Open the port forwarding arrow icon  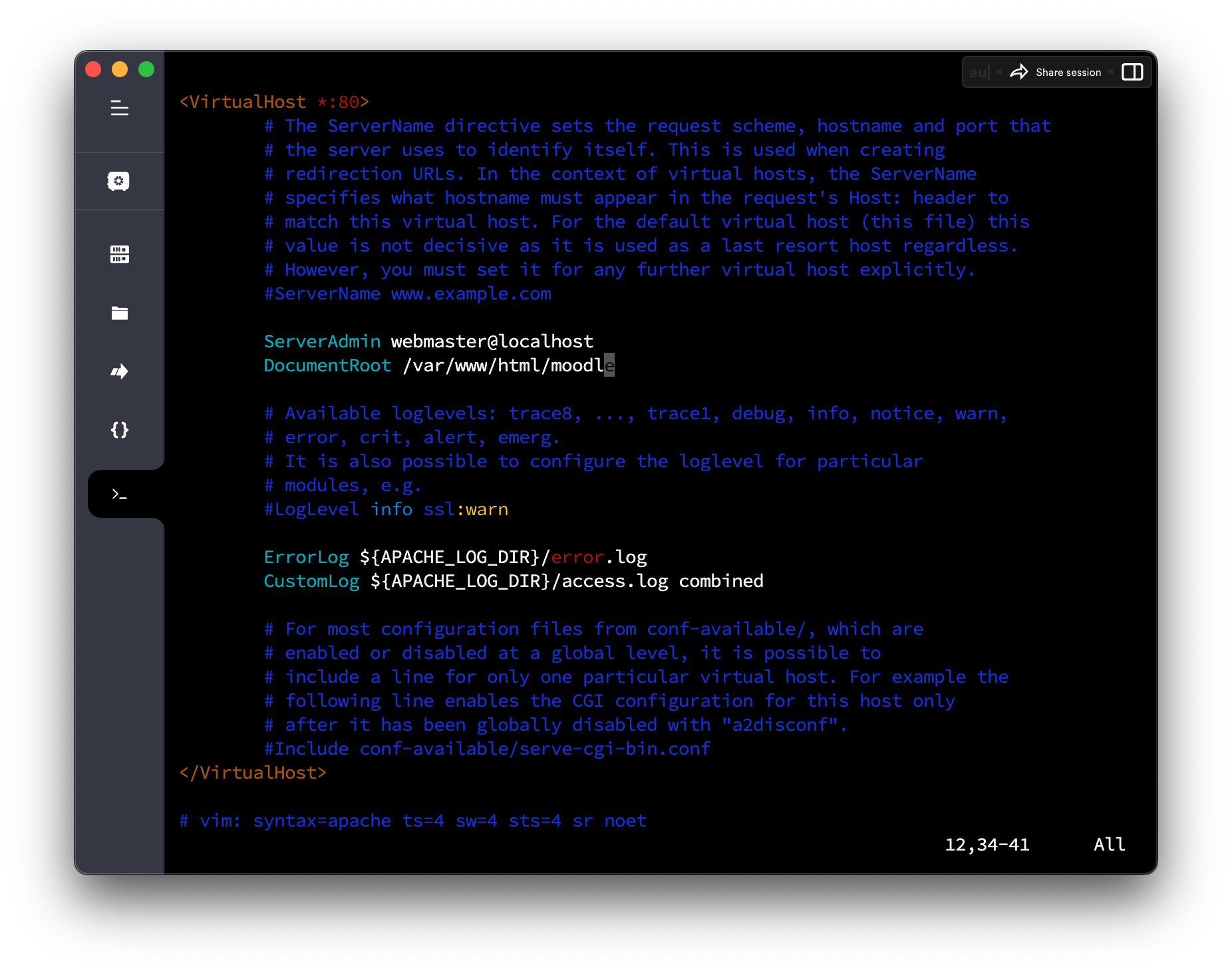click(x=120, y=371)
